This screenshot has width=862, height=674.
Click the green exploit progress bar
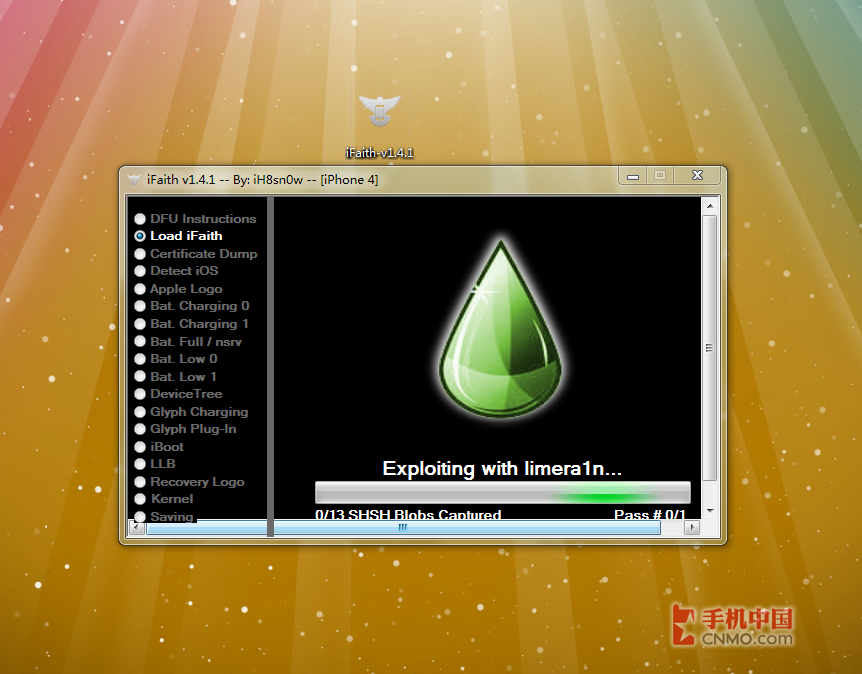point(502,493)
